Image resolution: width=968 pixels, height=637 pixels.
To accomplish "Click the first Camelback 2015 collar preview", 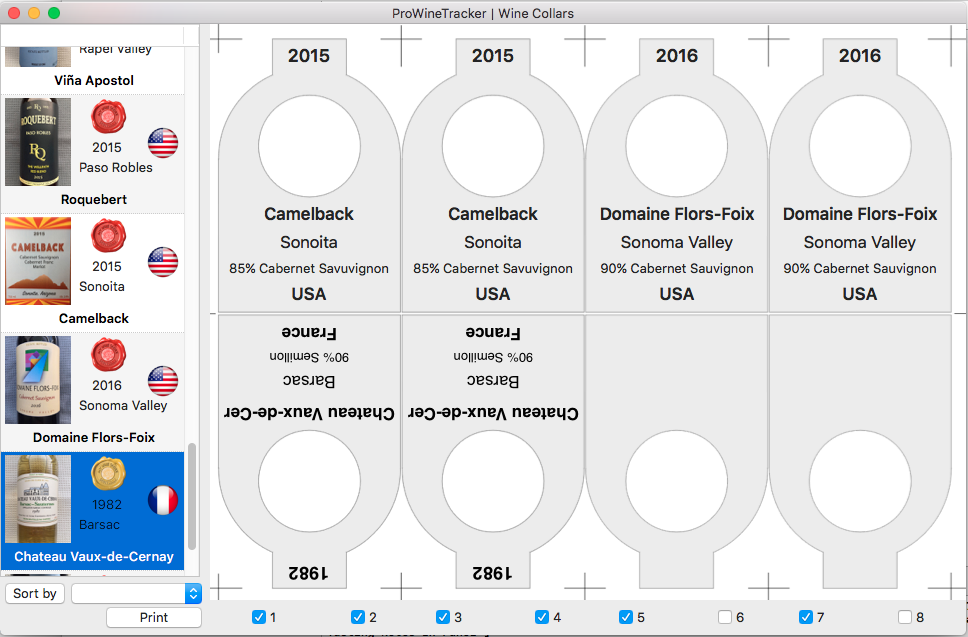I will tap(309, 175).
